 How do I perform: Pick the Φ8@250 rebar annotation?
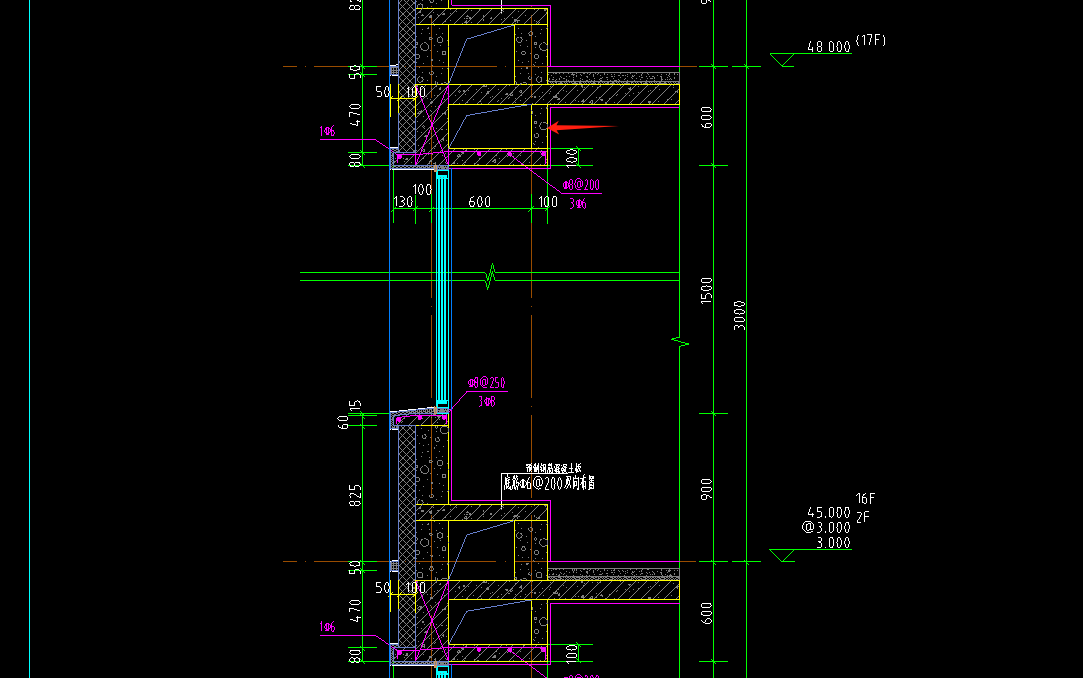486,382
